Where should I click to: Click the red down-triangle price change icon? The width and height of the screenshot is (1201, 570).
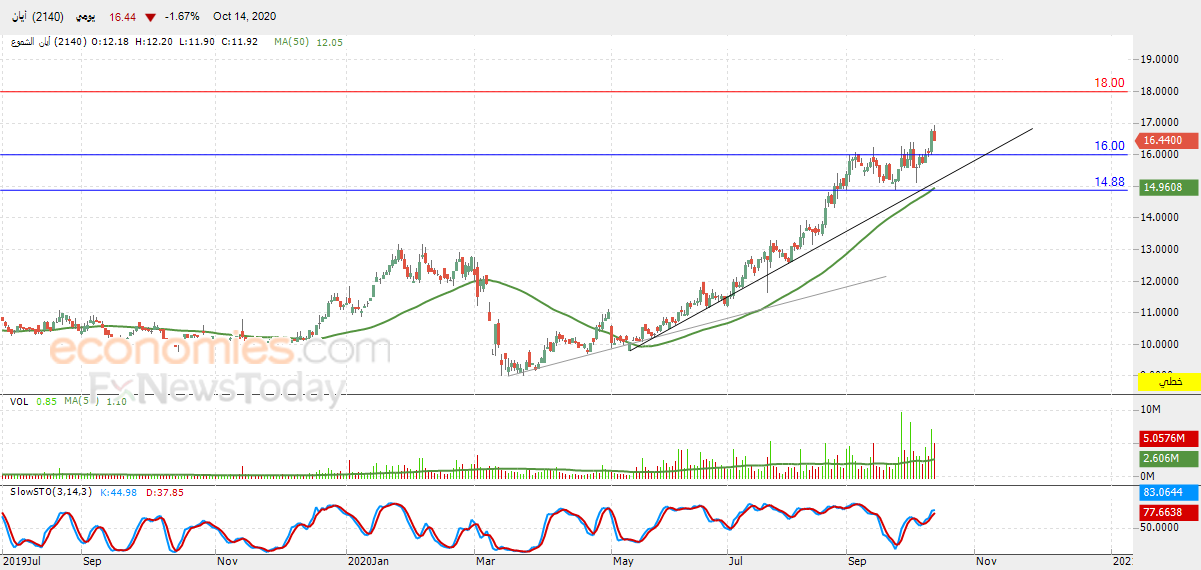pos(149,17)
